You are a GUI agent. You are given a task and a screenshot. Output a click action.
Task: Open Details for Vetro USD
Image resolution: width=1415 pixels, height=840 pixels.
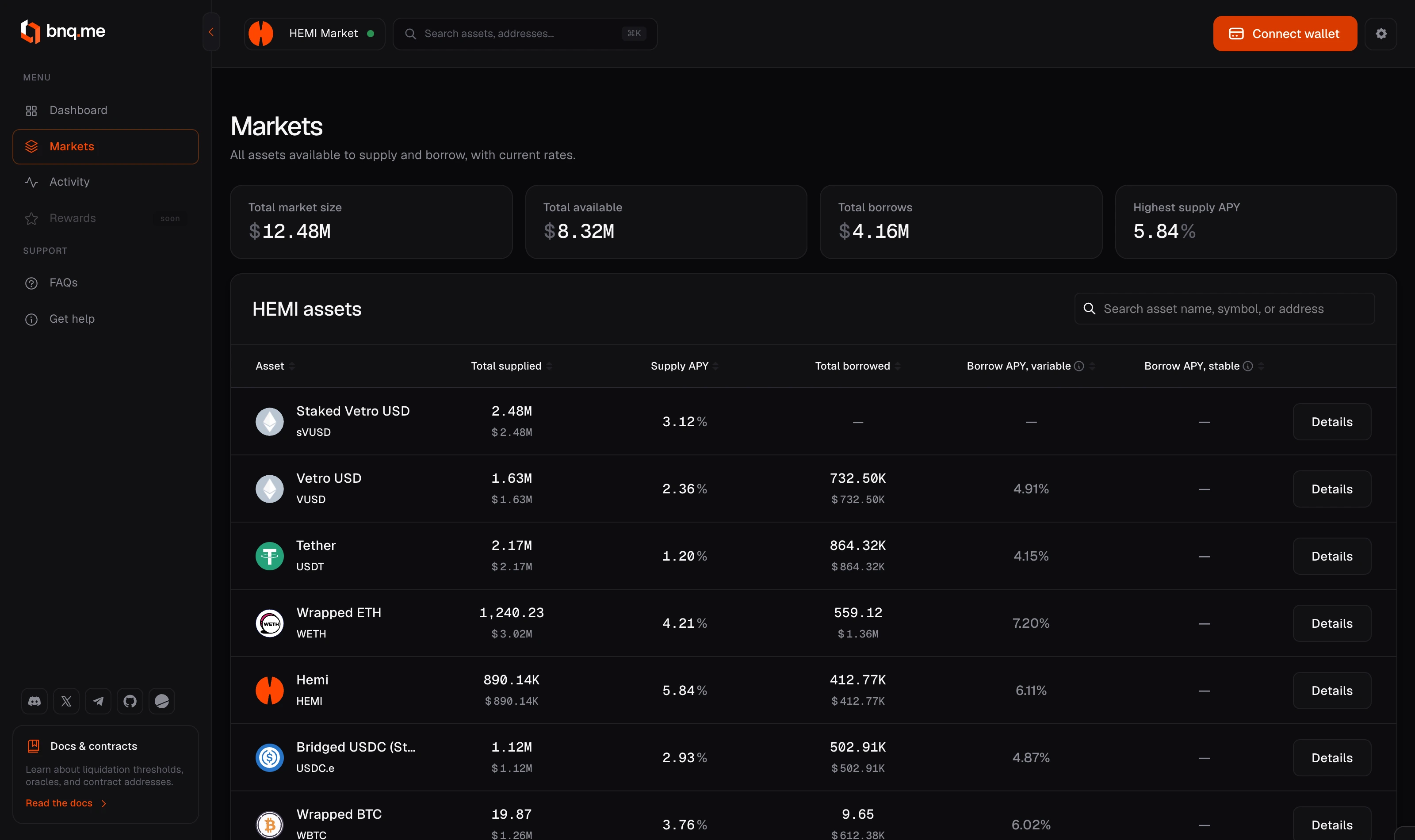click(1331, 489)
